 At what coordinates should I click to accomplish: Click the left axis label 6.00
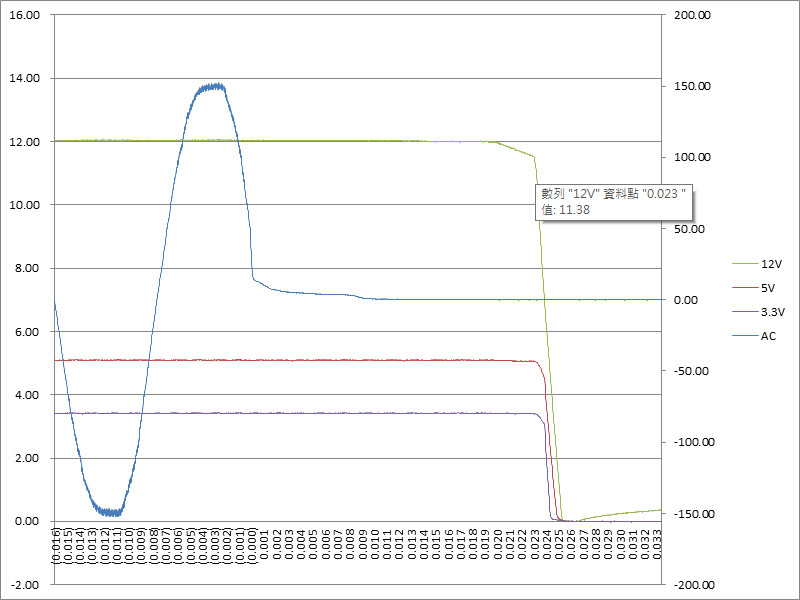pos(28,332)
